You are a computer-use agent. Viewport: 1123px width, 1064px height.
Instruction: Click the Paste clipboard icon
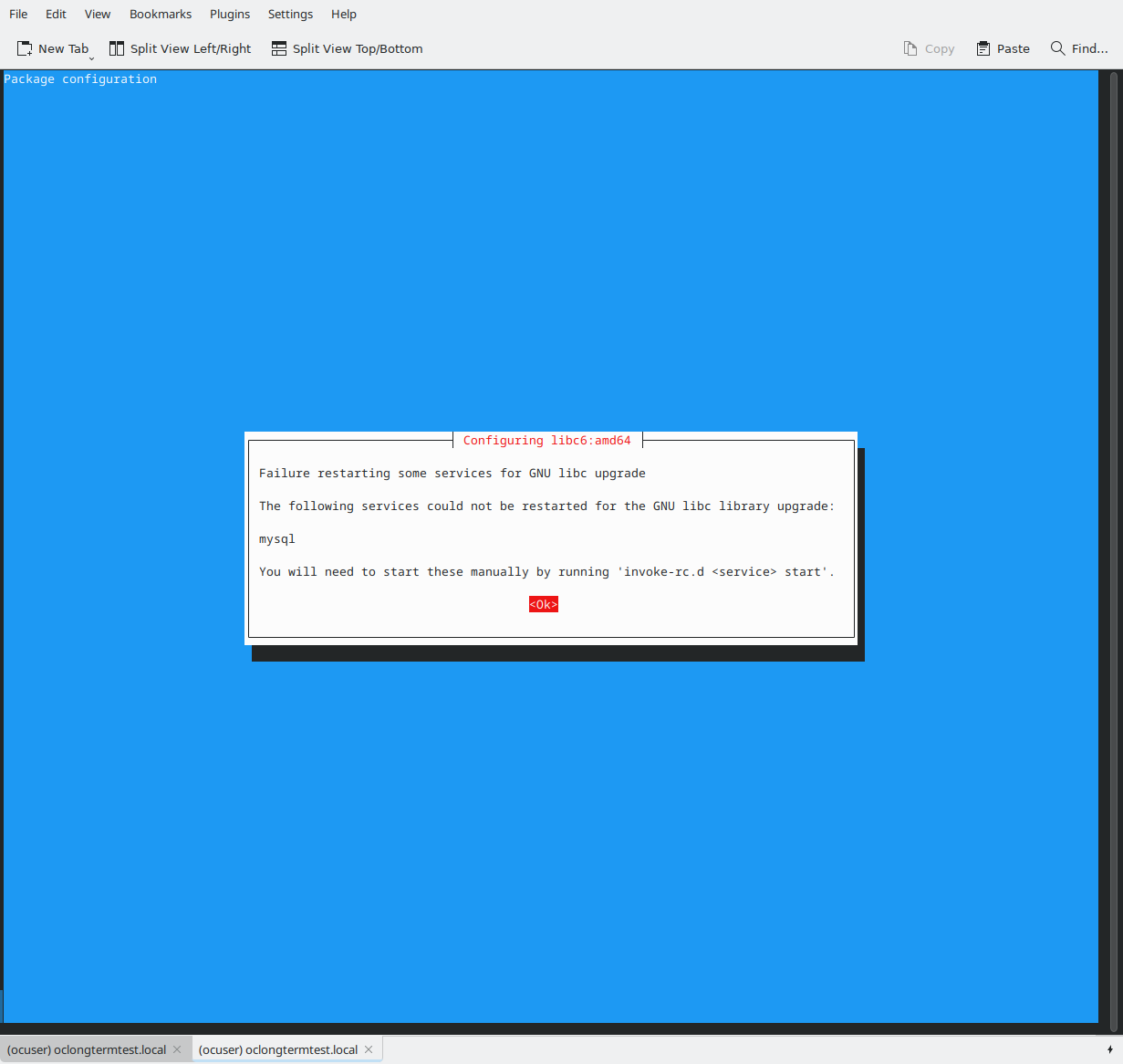coord(983,49)
